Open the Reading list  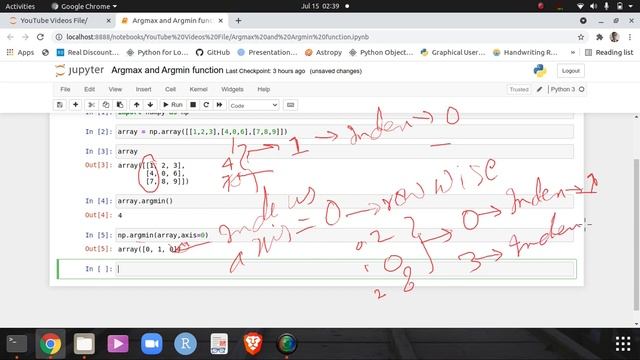pyautogui.click(x=609, y=52)
